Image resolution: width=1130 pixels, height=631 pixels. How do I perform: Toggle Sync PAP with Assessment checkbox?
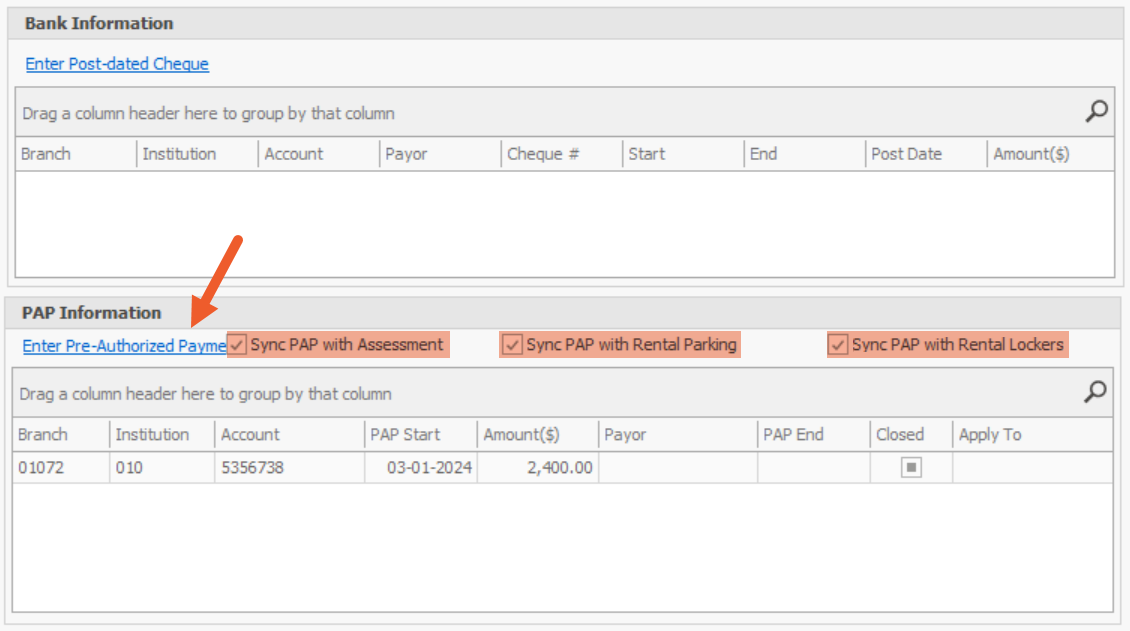[x=237, y=345]
